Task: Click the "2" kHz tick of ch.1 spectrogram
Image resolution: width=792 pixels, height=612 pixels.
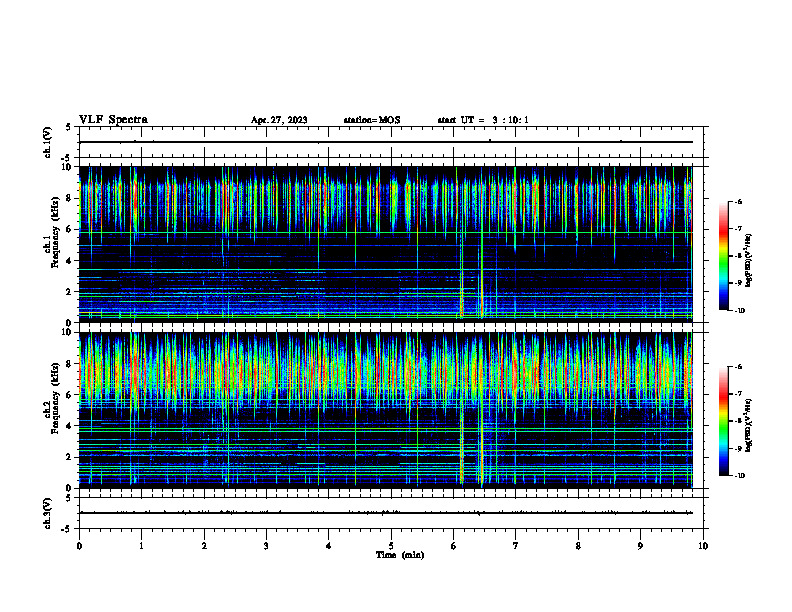Action: tap(69, 292)
